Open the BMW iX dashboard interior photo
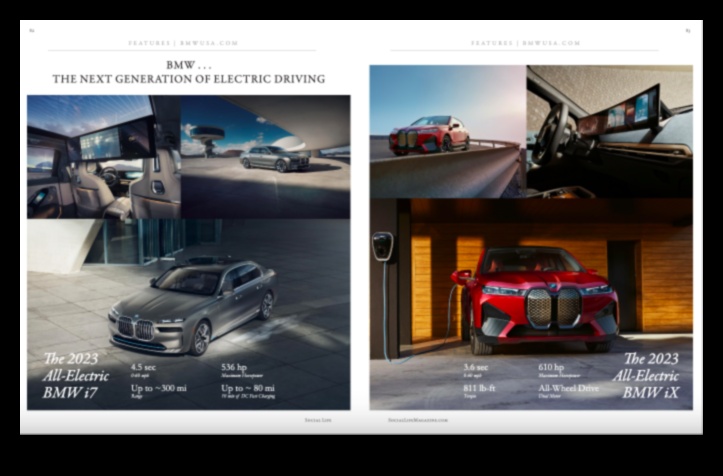The height and width of the screenshot is (476, 723). point(609,131)
